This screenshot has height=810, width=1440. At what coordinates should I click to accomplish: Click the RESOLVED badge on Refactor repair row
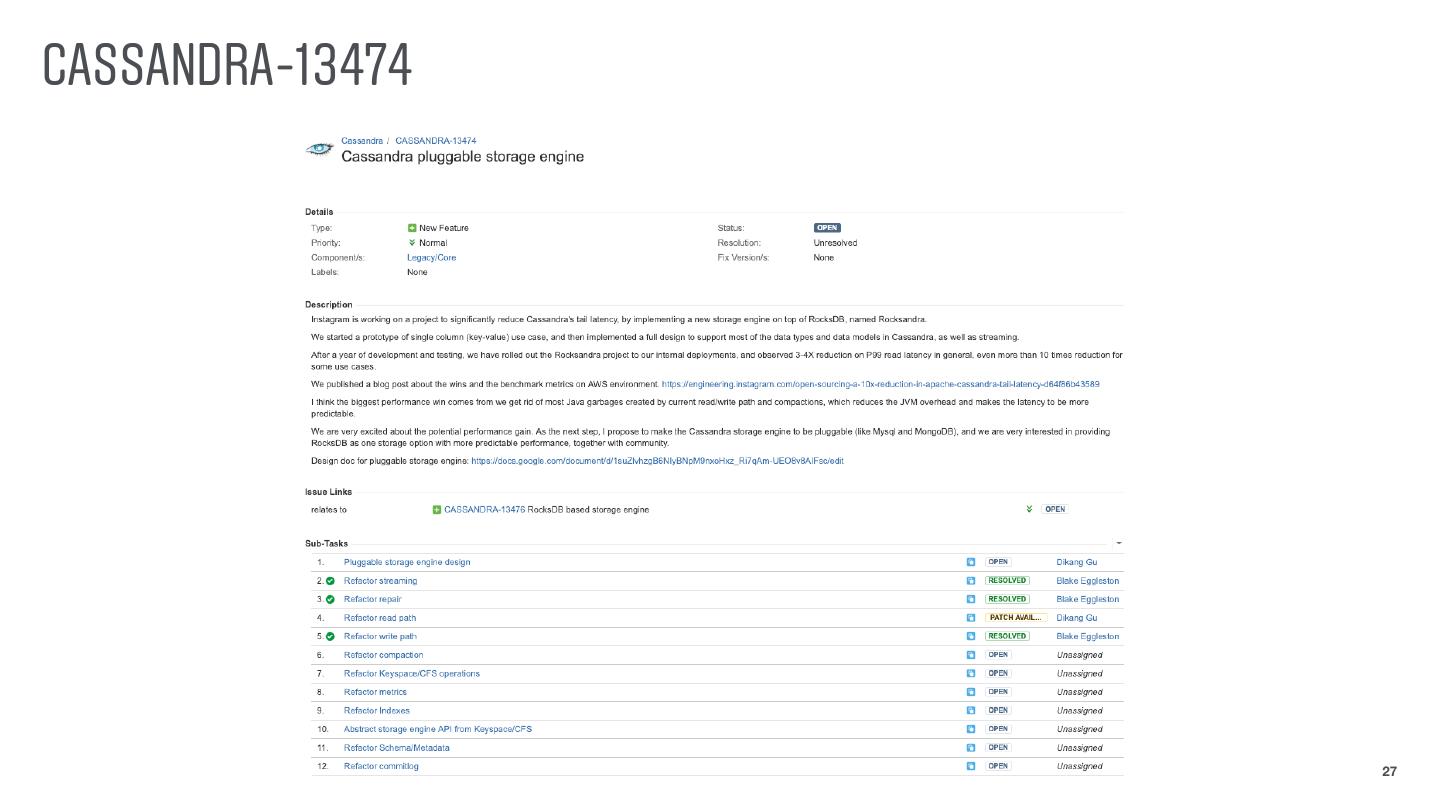(x=1007, y=599)
